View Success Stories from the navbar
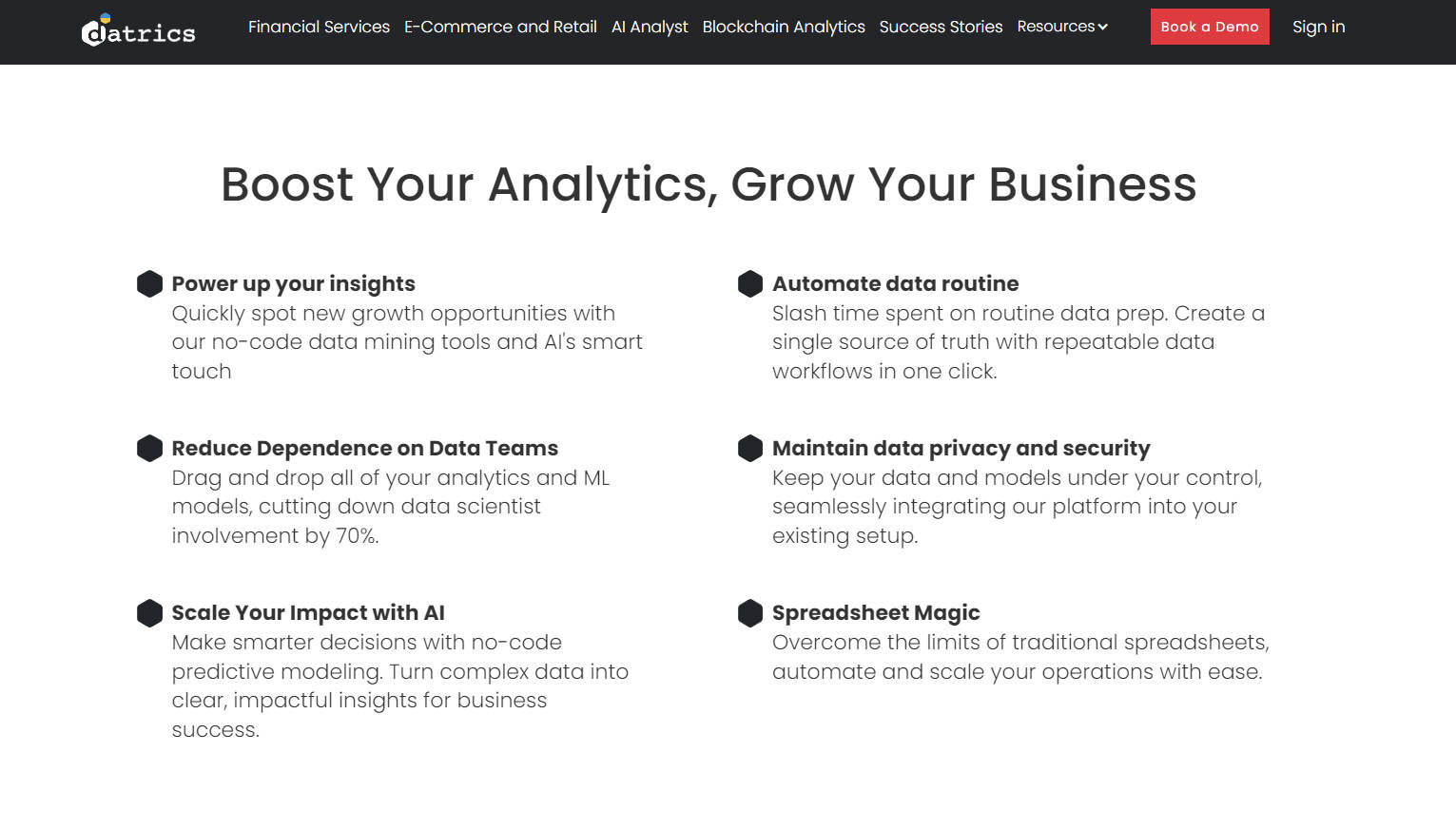This screenshot has width=1456, height=830. pyautogui.click(x=941, y=27)
